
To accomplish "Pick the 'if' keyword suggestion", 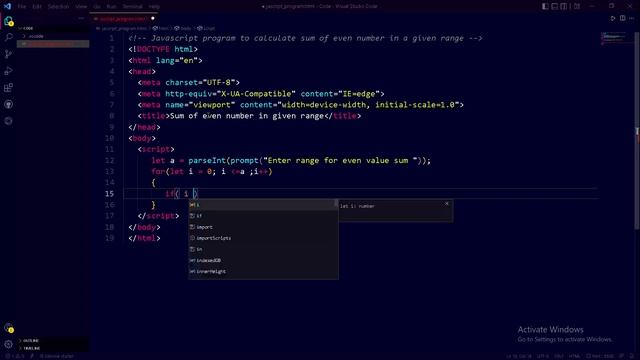I will (263, 216).
